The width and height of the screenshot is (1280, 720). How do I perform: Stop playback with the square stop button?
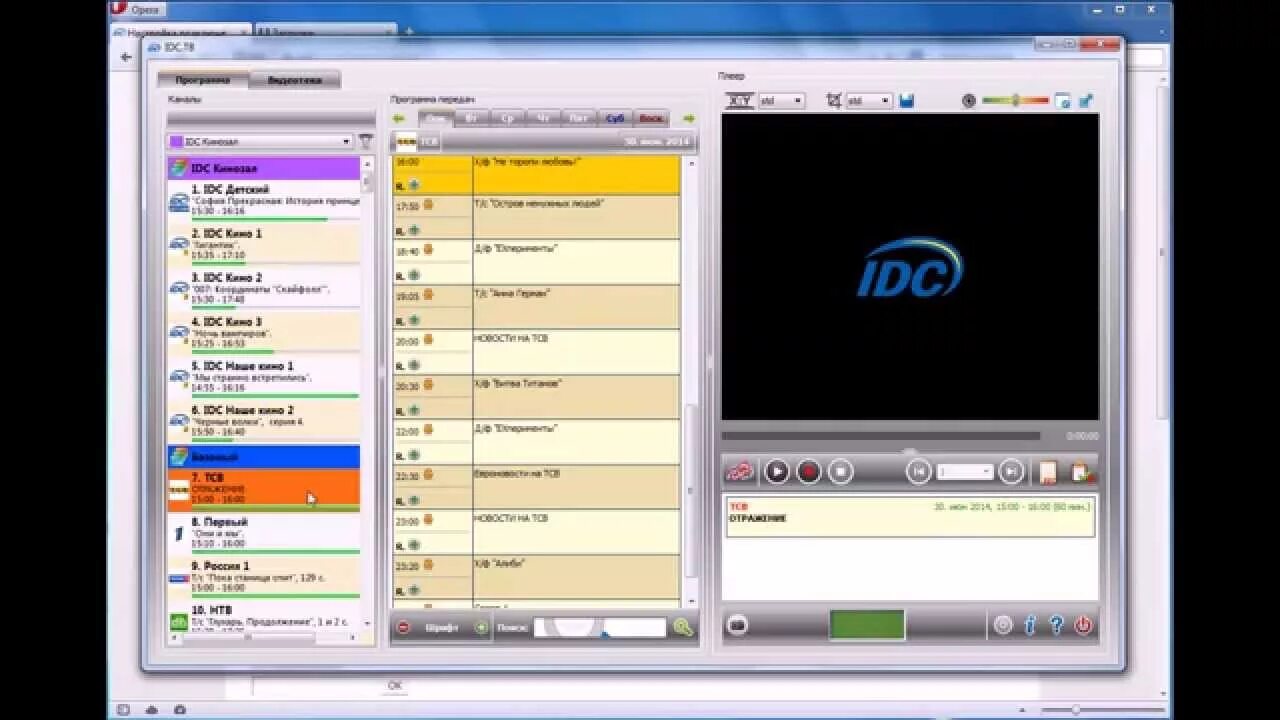[841, 471]
